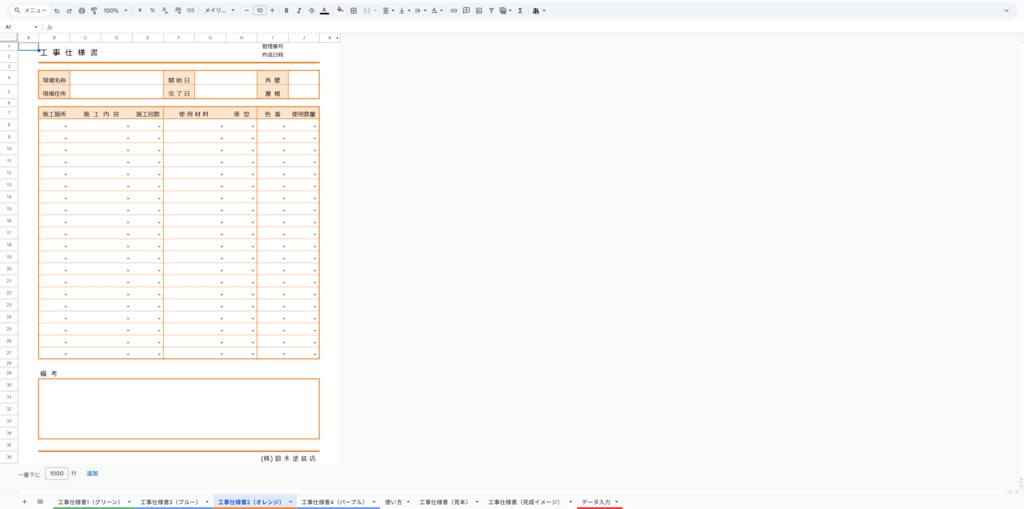Click the font size field showing 10
1024x509 pixels.
[259, 10]
